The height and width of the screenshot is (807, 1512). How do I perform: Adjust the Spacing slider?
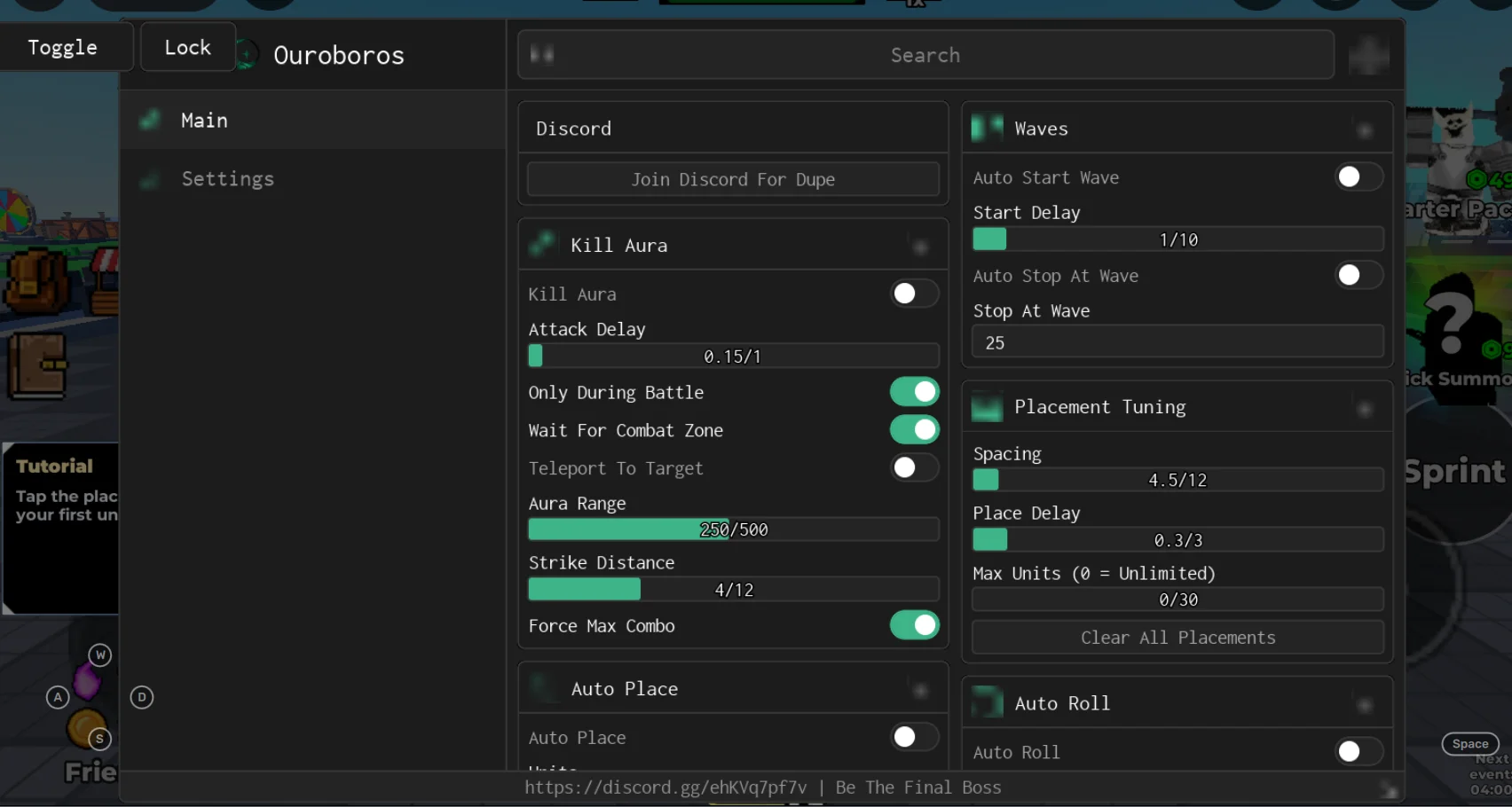pos(1178,480)
